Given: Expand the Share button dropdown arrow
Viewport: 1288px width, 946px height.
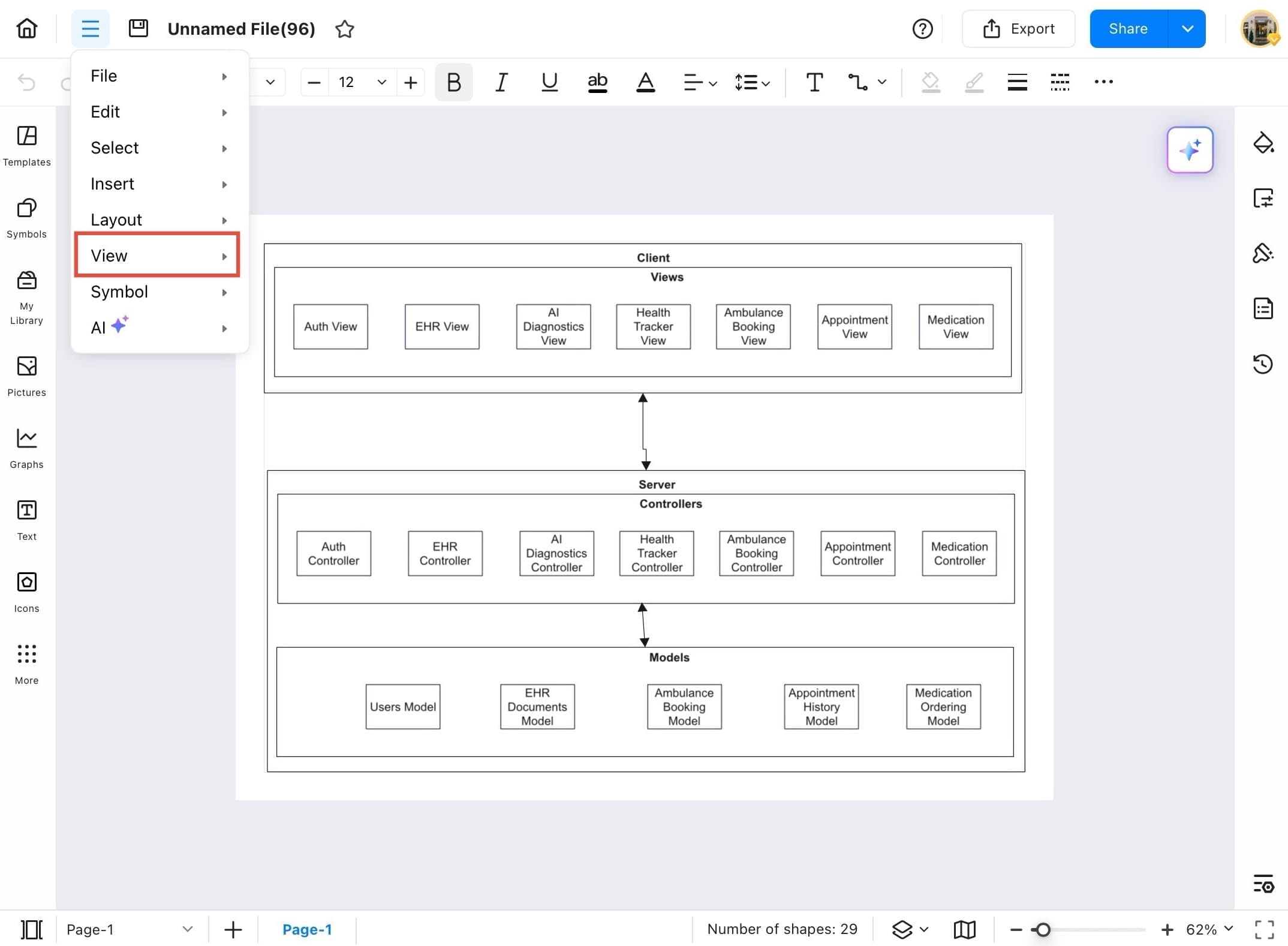Looking at the screenshot, I should (1187, 29).
